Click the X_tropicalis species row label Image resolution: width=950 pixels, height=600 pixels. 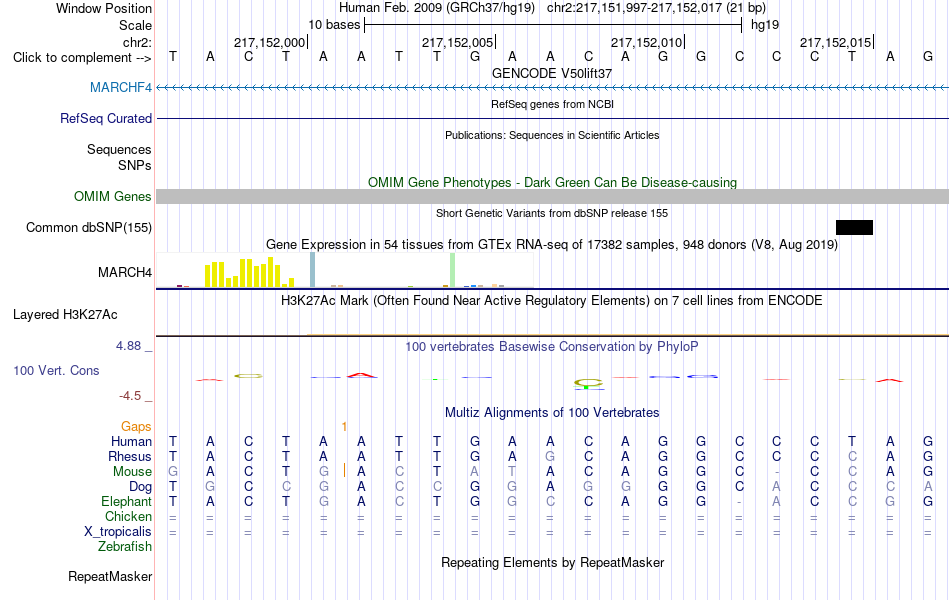tap(118, 532)
